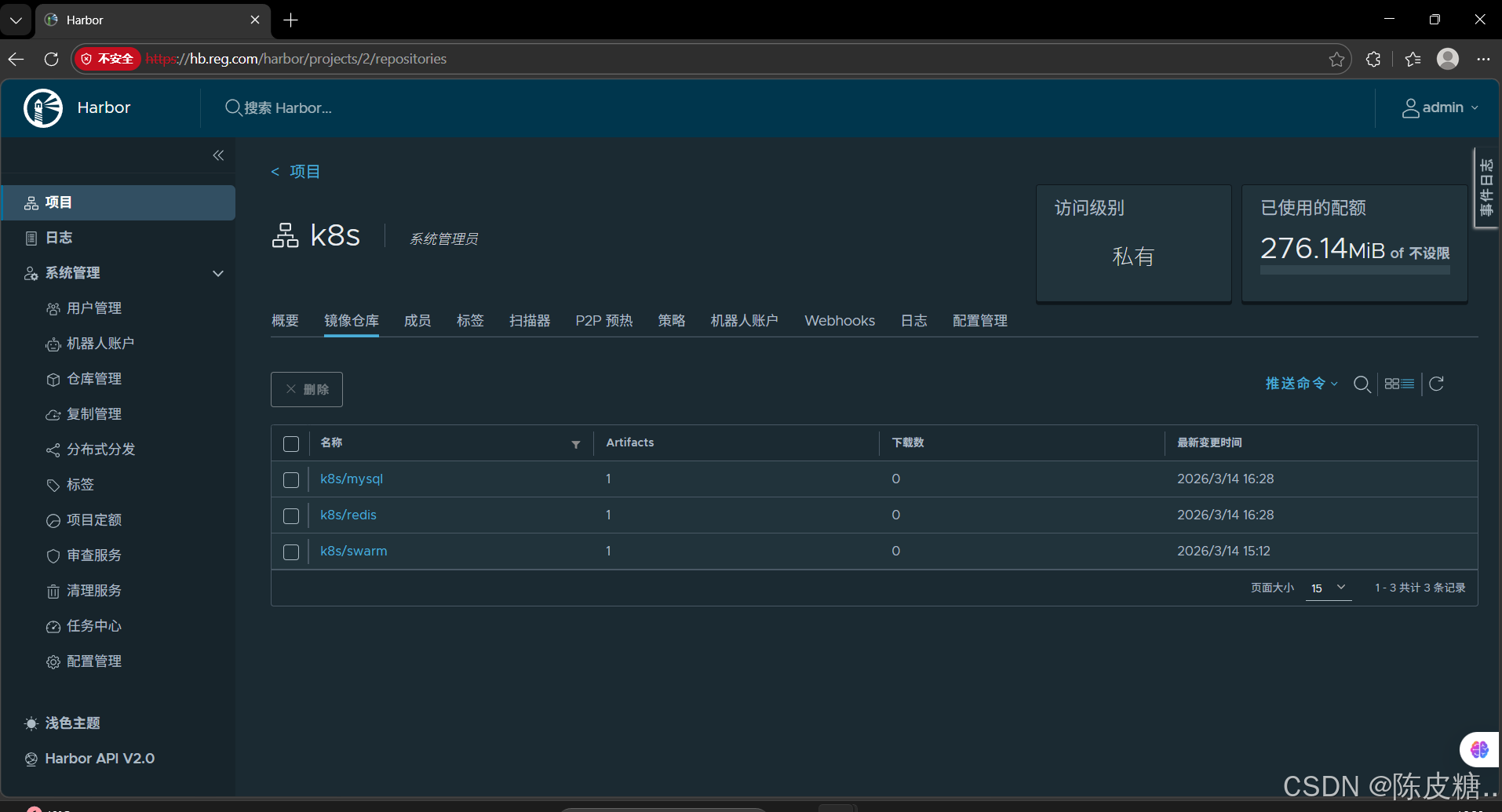Collapse the 系统管理 sidebar section

click(218, 273)
